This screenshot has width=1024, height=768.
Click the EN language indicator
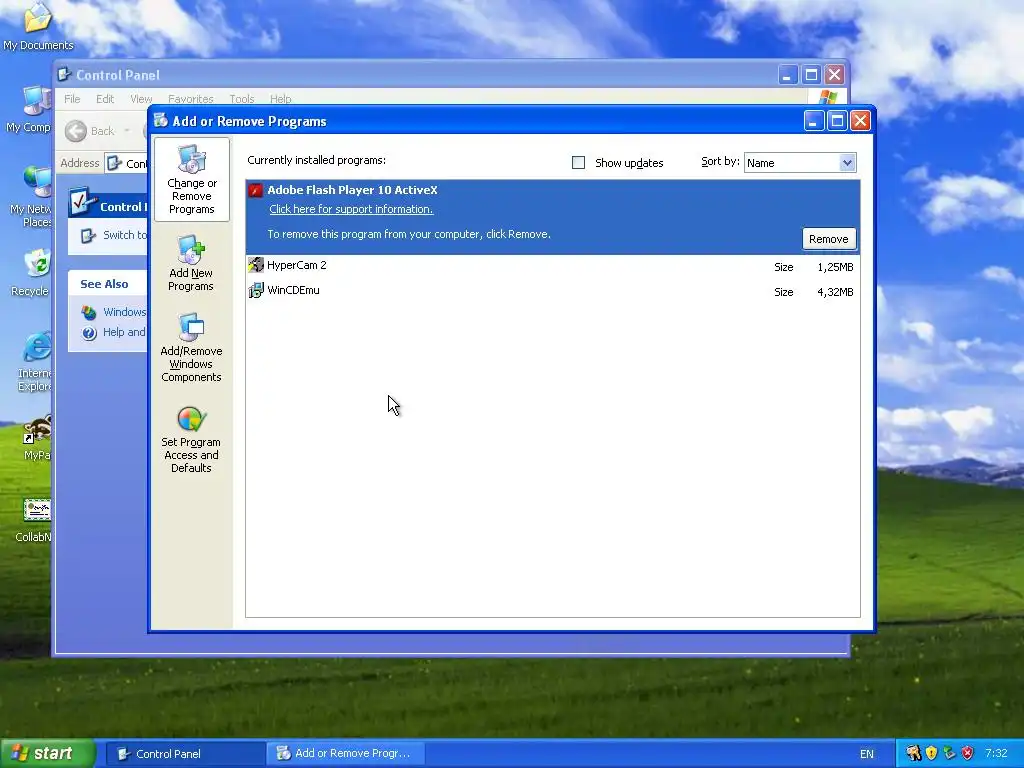click(867, 754)
